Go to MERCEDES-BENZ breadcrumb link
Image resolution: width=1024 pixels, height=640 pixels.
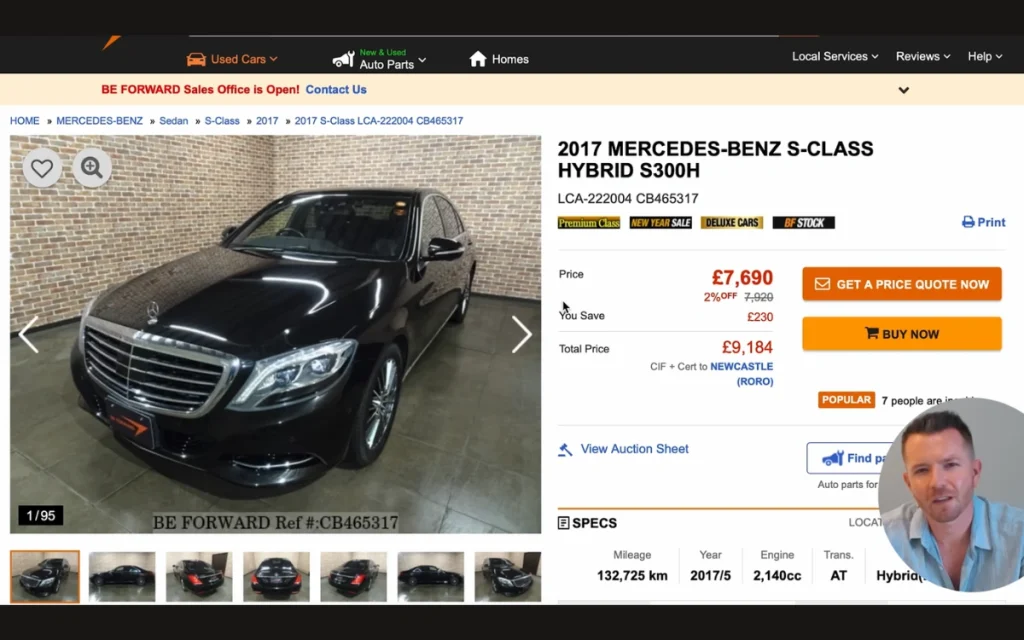(99, 121)
